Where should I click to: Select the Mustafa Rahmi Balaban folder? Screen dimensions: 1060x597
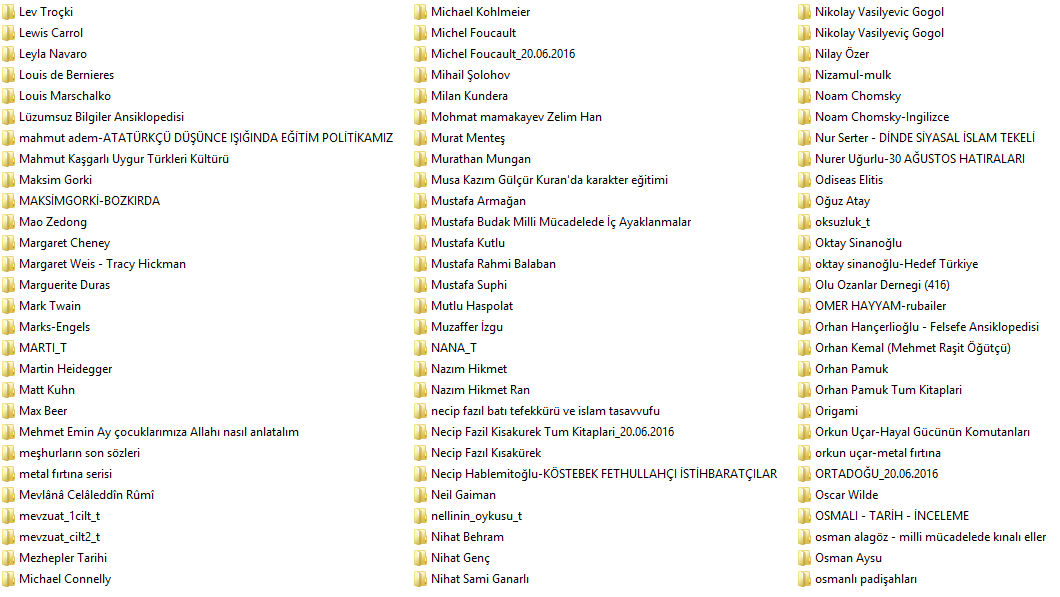(493, 264)
